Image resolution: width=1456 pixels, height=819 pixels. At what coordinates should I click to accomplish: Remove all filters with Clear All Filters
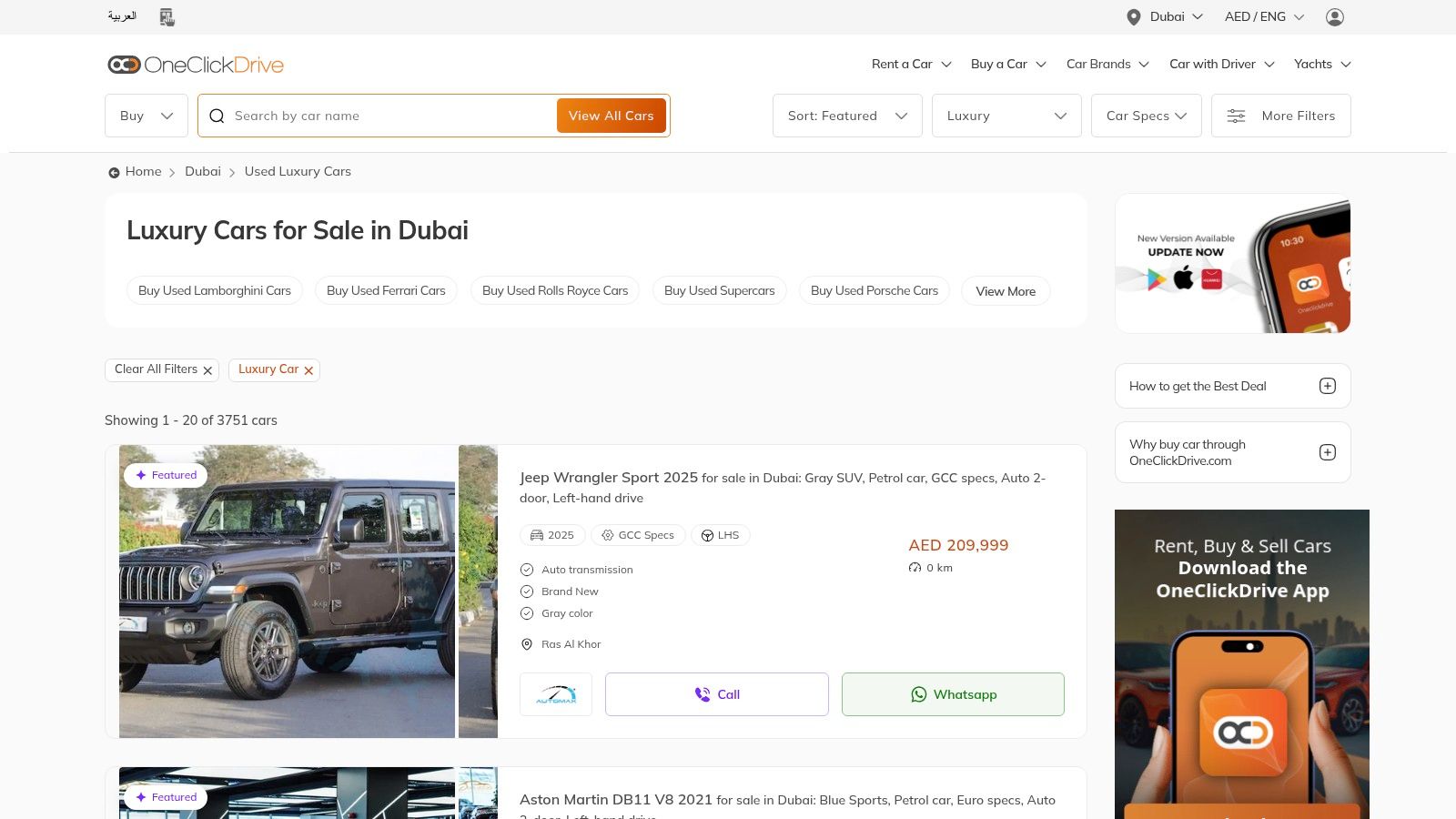tap(162, 369)
